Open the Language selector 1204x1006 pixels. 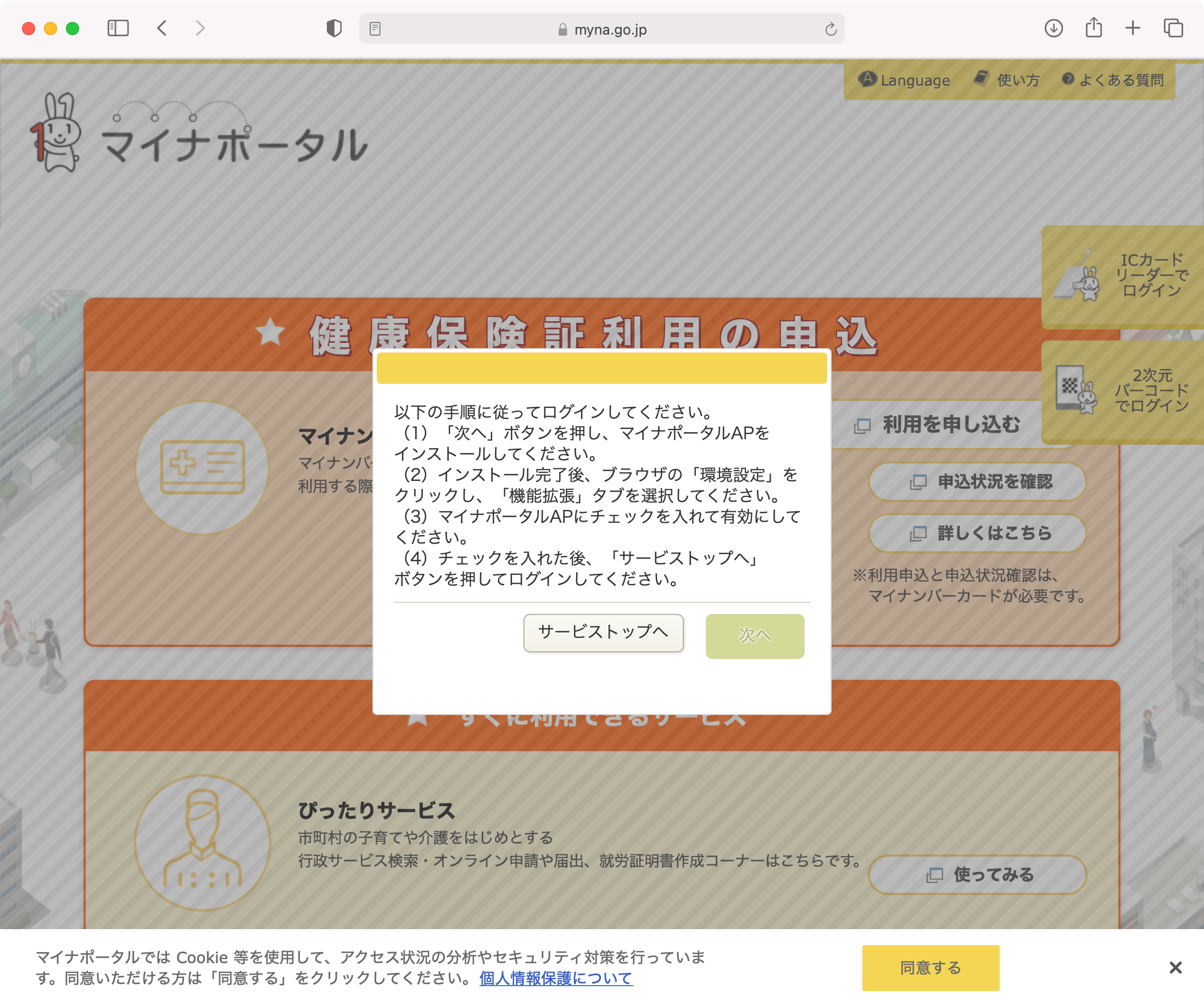[x=903, y=80]
